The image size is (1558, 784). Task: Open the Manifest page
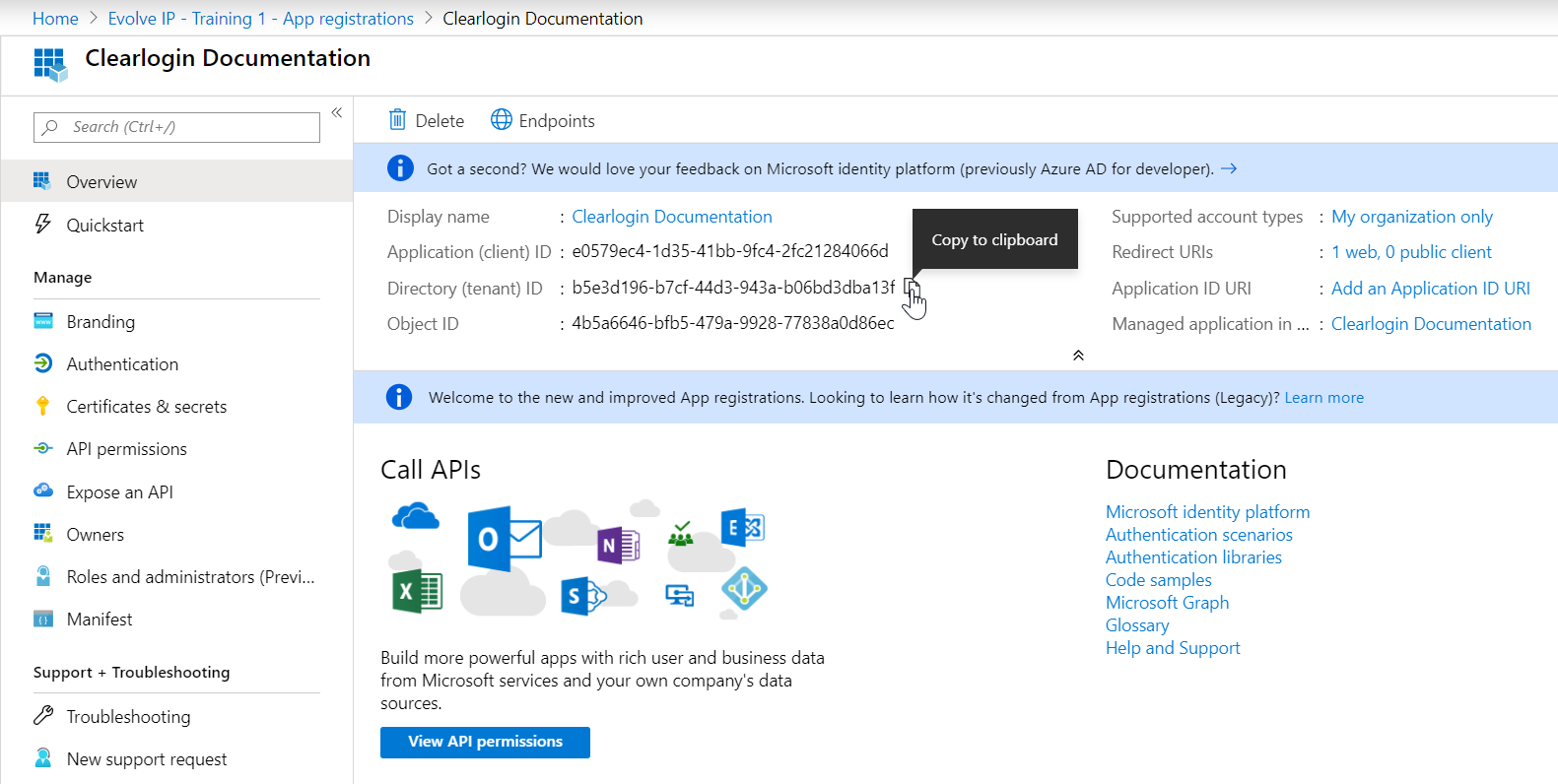pyautogui.click(x=100, y=620)
